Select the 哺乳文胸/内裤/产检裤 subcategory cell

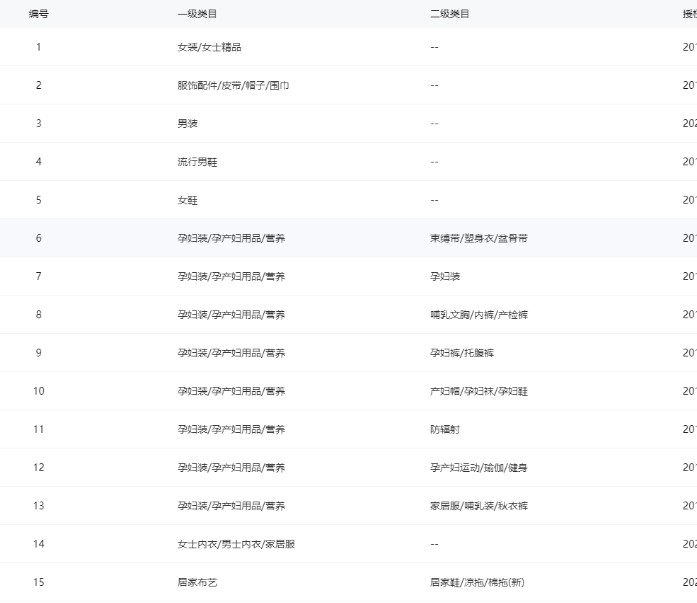tap(479, 315)
